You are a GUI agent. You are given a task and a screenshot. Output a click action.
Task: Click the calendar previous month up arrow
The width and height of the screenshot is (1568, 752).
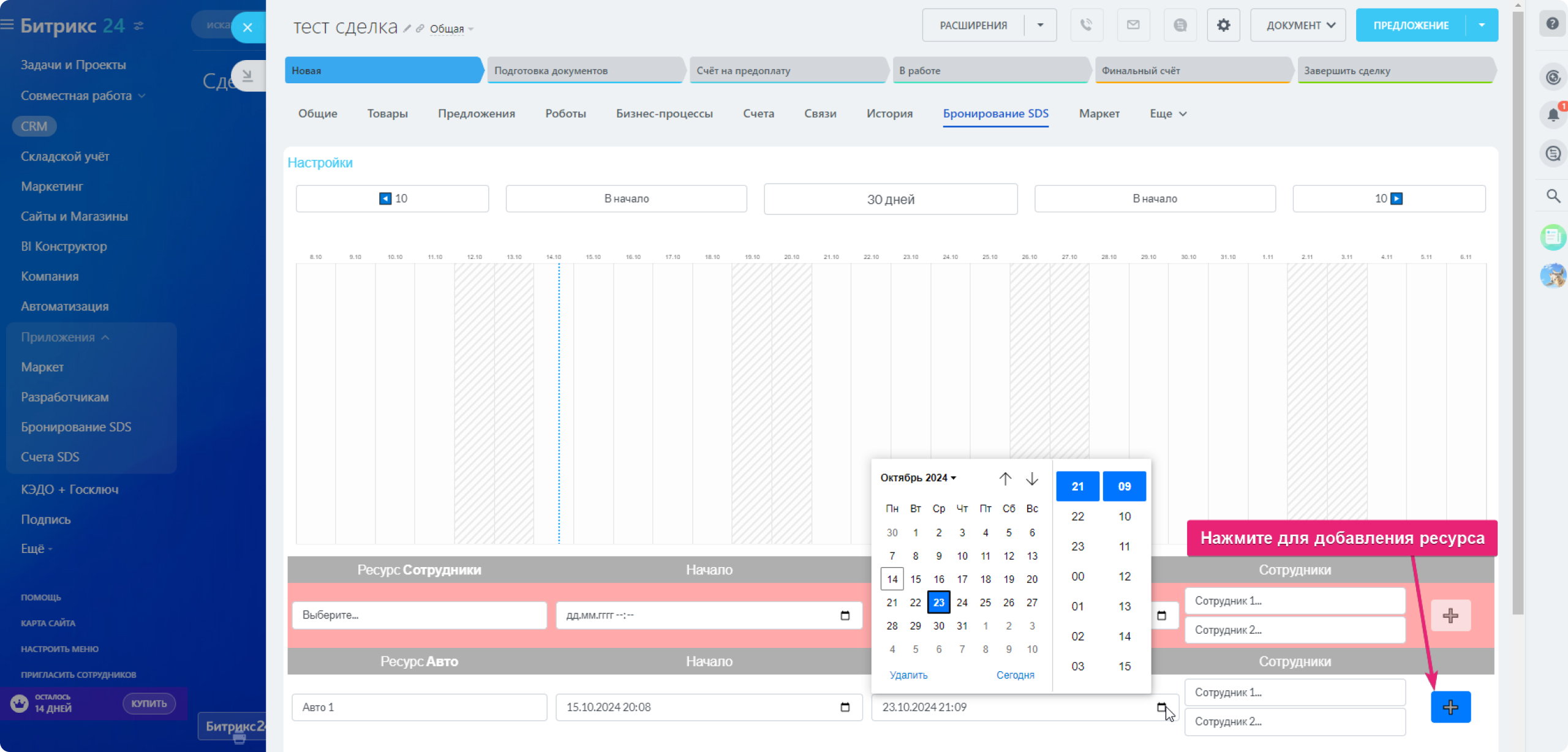point(1005,478)
